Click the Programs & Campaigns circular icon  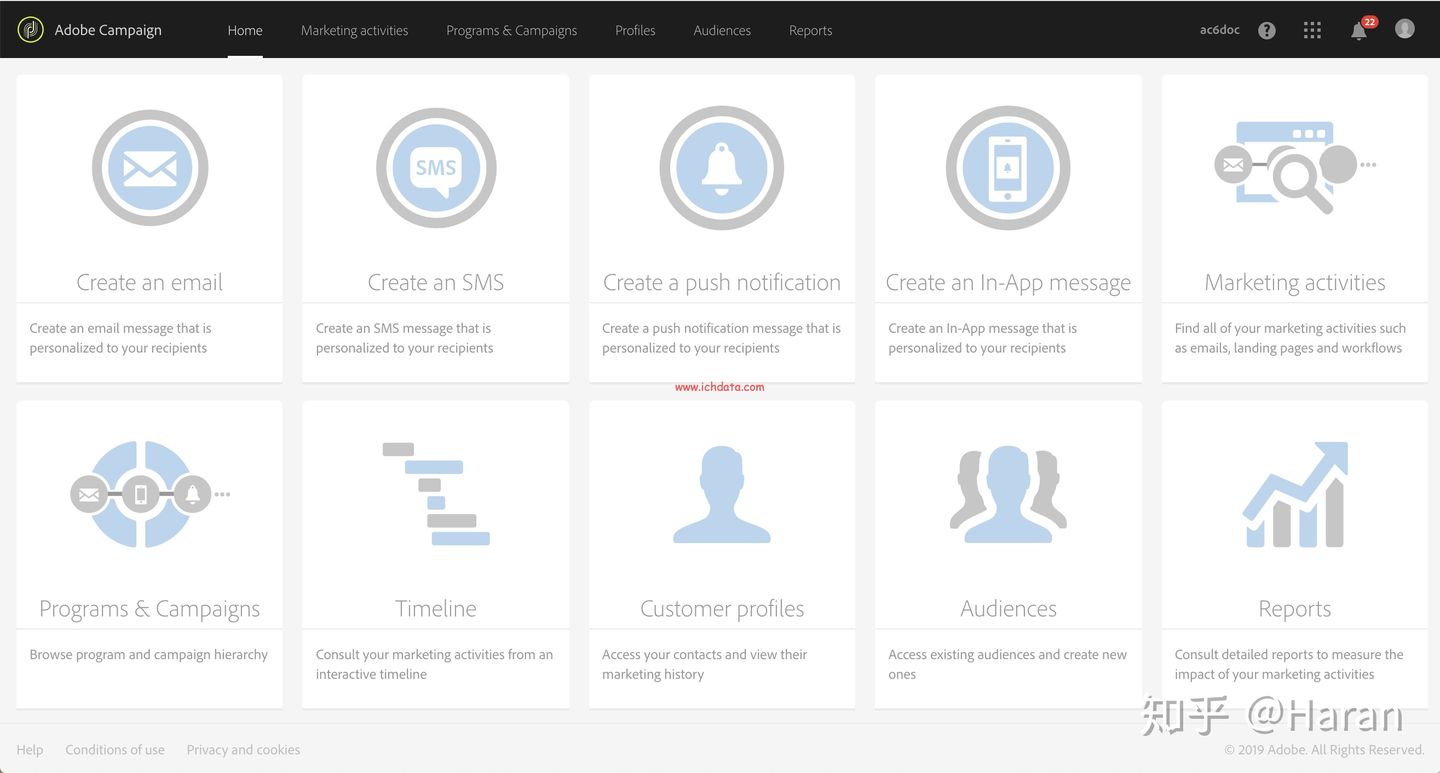click(150, 494)
